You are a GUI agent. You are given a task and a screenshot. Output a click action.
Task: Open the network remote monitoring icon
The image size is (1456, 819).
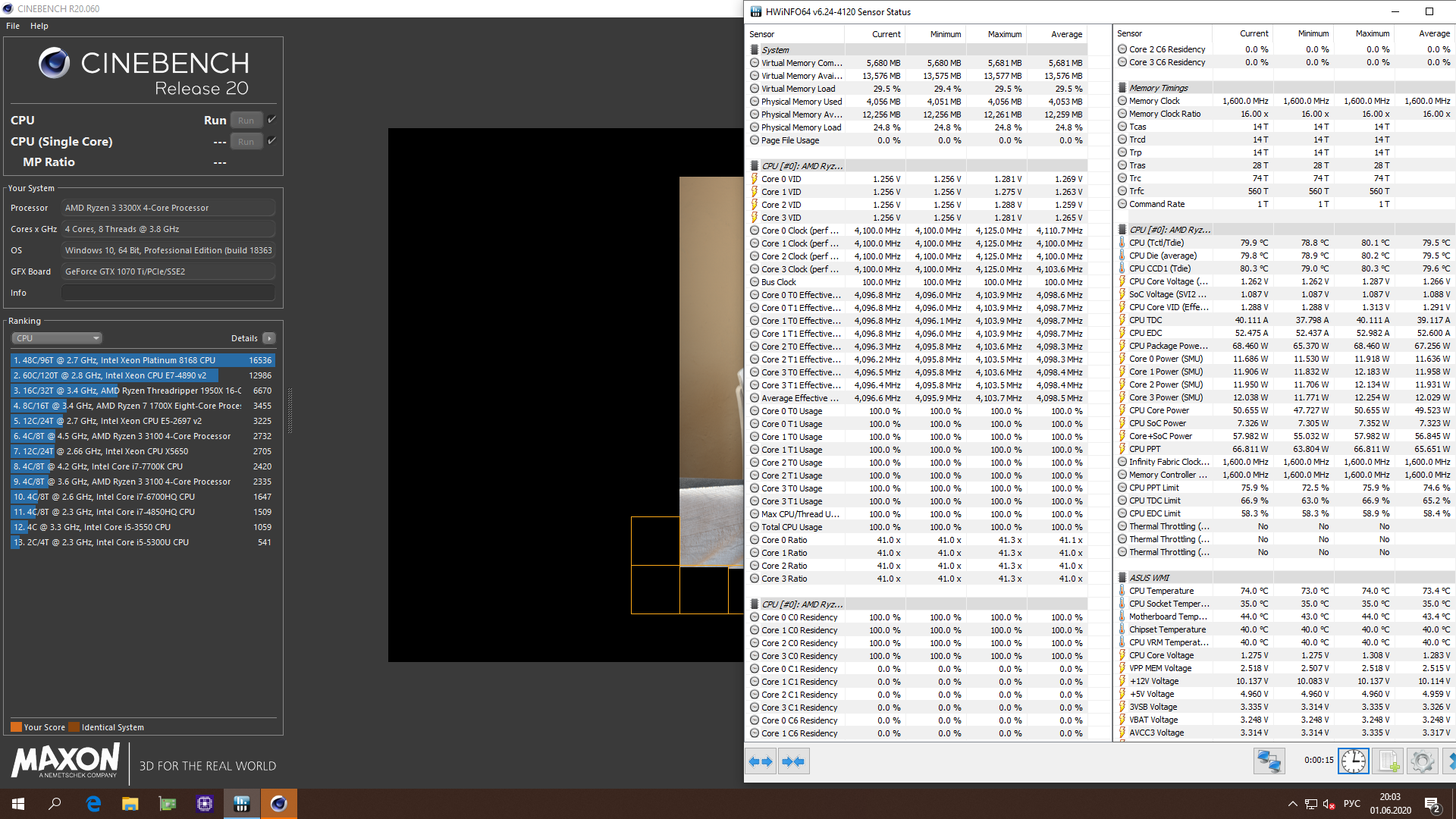pos(1269,761)
